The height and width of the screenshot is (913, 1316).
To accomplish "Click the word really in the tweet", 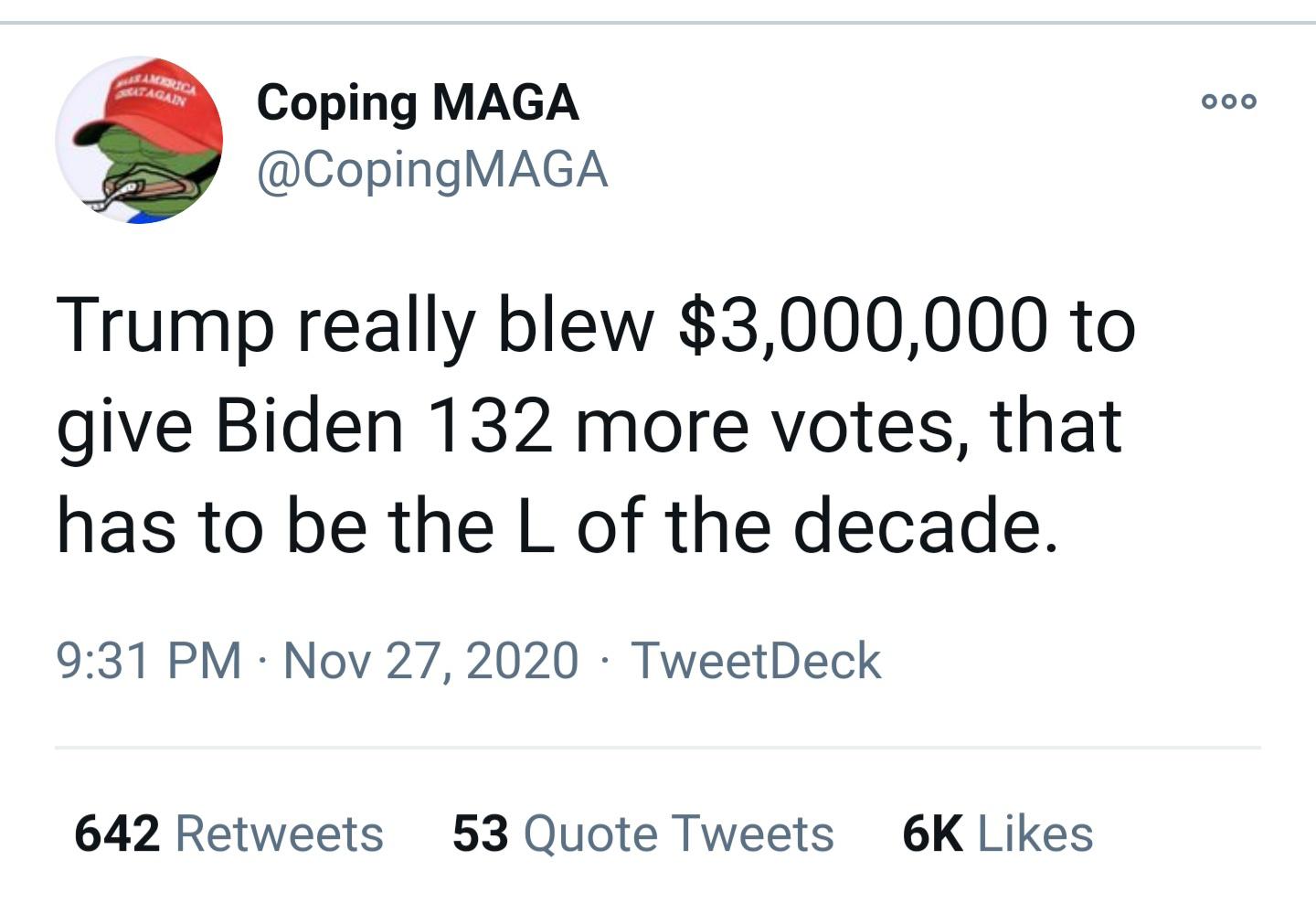I will coord(385,326).
